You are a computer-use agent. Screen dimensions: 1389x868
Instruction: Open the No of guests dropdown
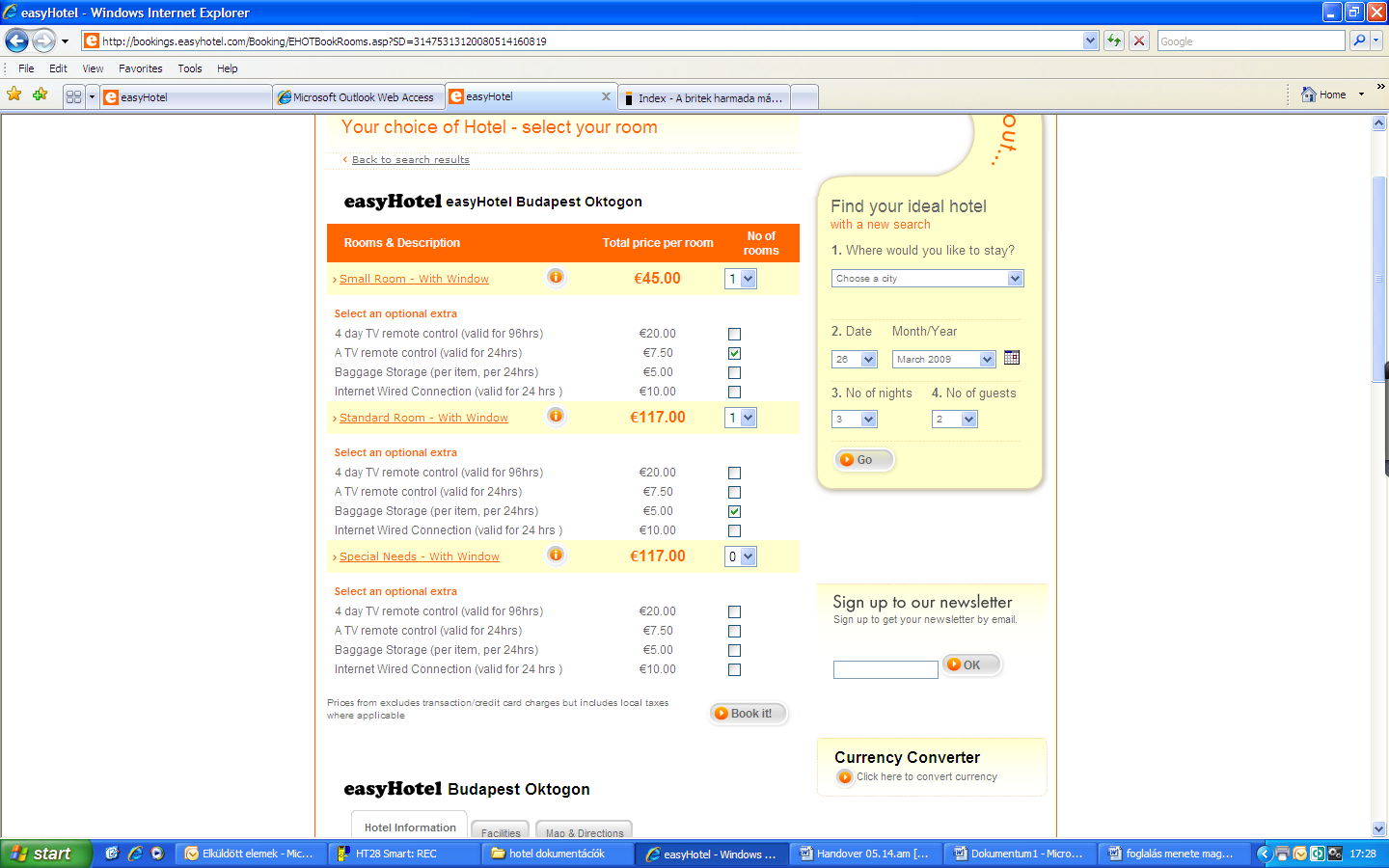point(955,419)
